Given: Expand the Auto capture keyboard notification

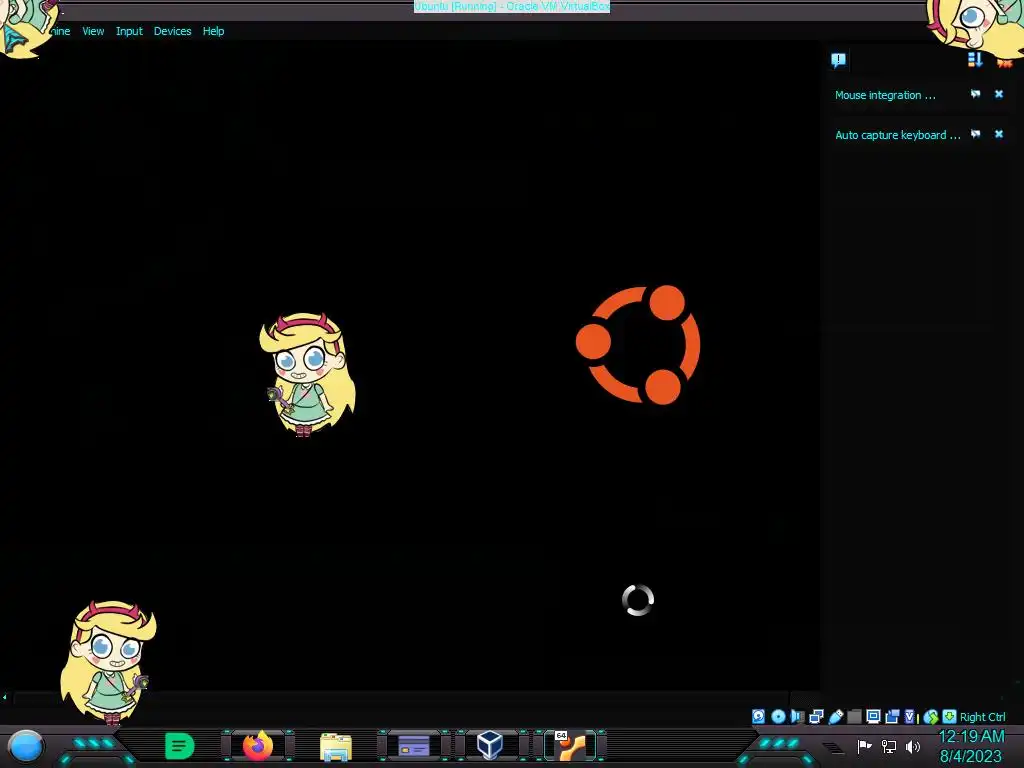Looking at the screenshot, I should [975, 134].
